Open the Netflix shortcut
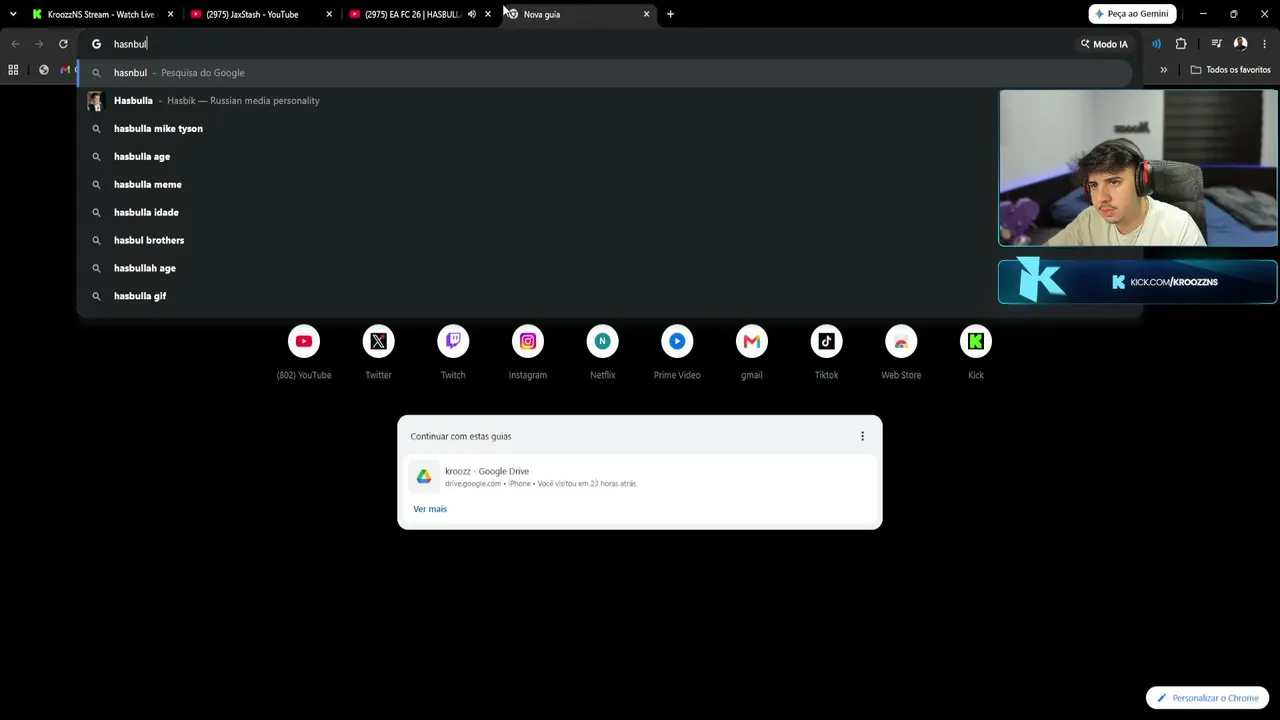 pos(602,342)
